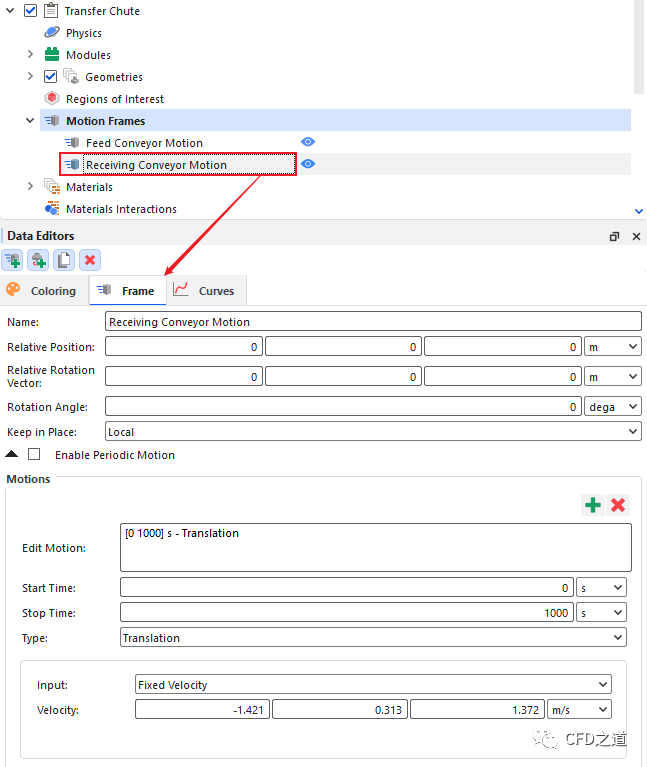Open the motion Type dropdown
The height and width of the screenshot is (767, 647).
tap(372, 637)
